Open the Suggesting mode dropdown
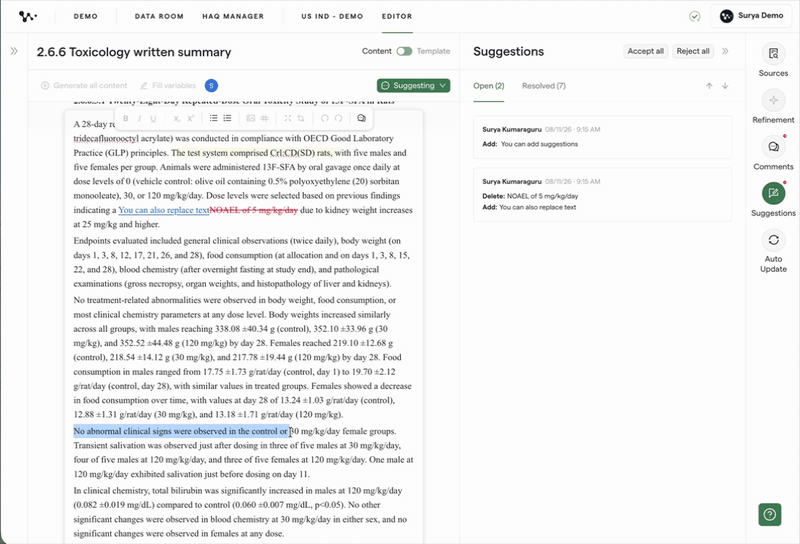Image resolution: width=800 pixels, height=544 pixels. [414, 86]
